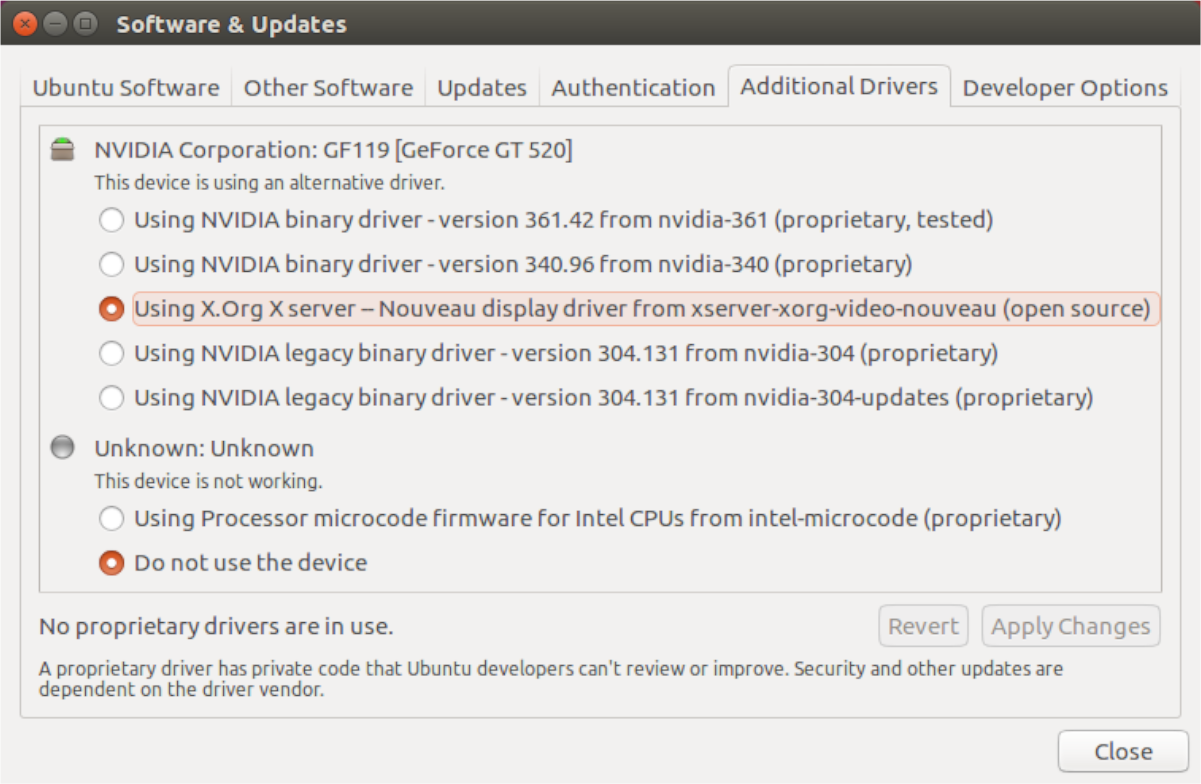1201x784 pixels.
Task: Click the NVIDIA device package icon
Action: [62, 148]
